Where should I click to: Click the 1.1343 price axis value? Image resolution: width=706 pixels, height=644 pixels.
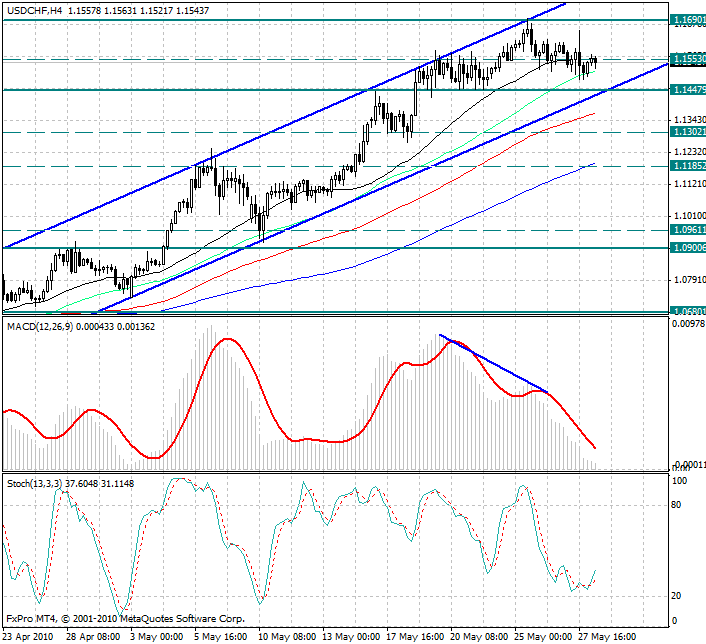click(690, 120)
